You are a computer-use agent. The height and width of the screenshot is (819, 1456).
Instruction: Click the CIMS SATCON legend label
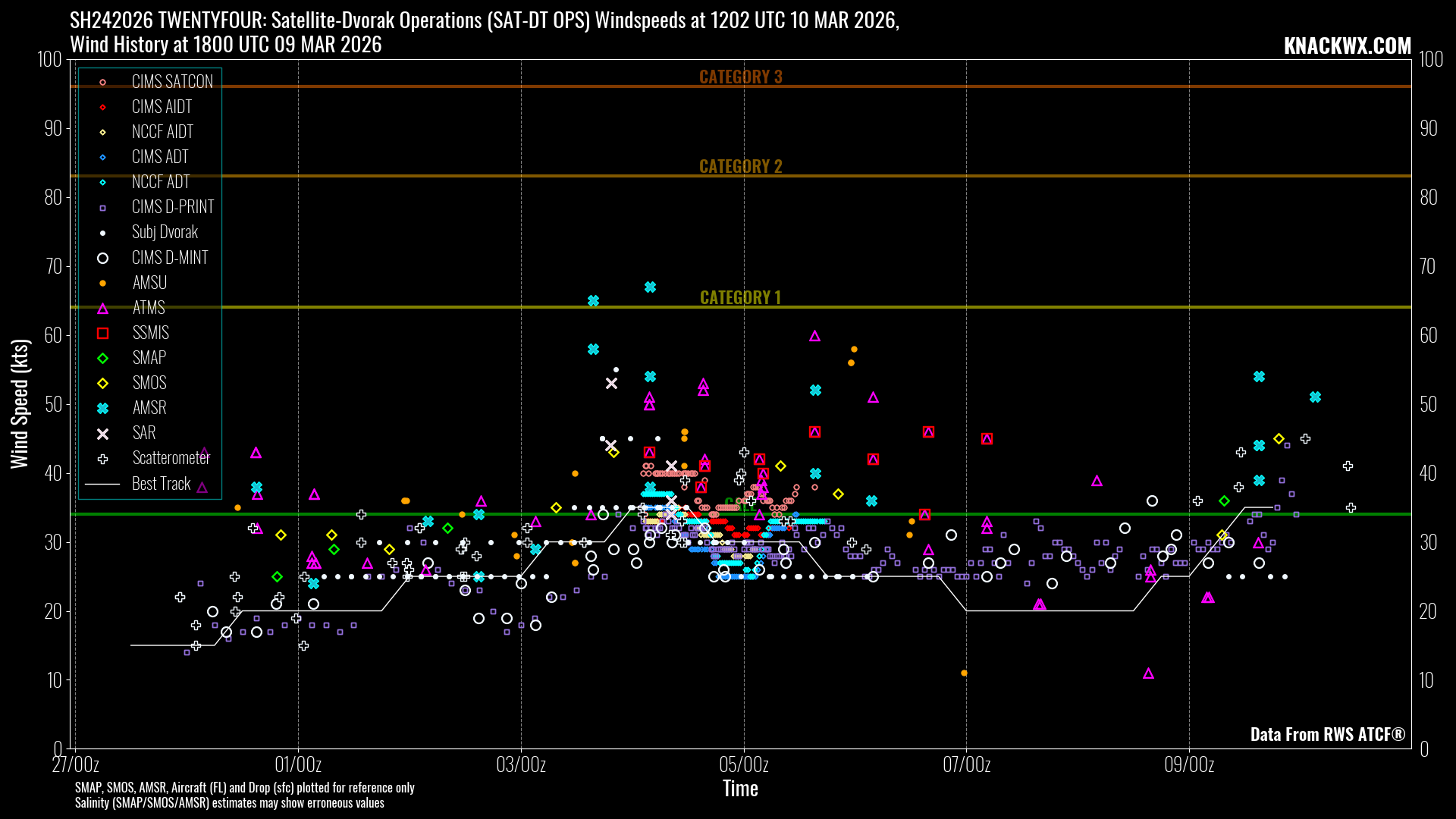[x=172, y=82]
